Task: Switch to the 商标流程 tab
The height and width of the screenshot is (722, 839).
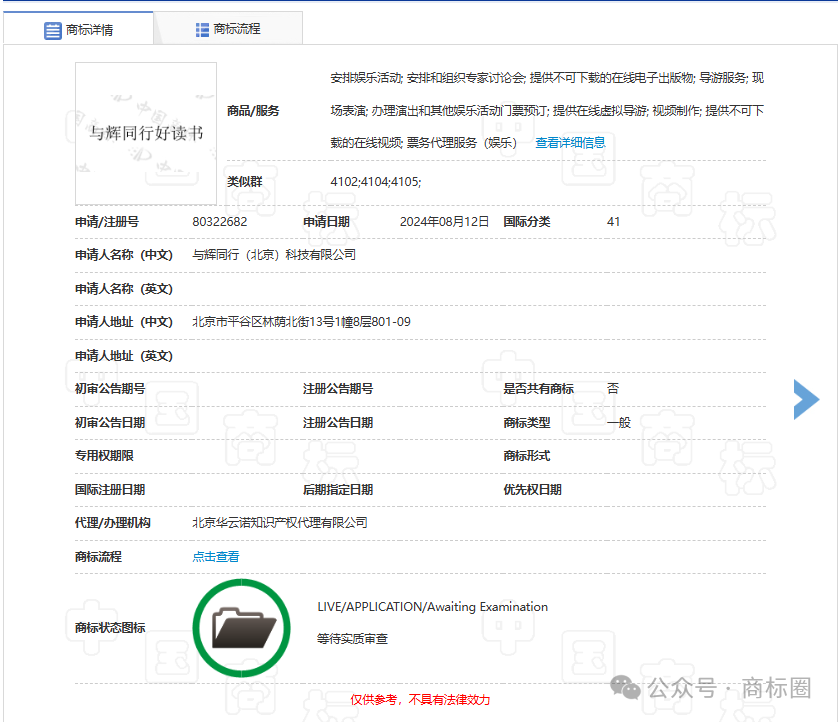Action: click(x=228, y=29)
